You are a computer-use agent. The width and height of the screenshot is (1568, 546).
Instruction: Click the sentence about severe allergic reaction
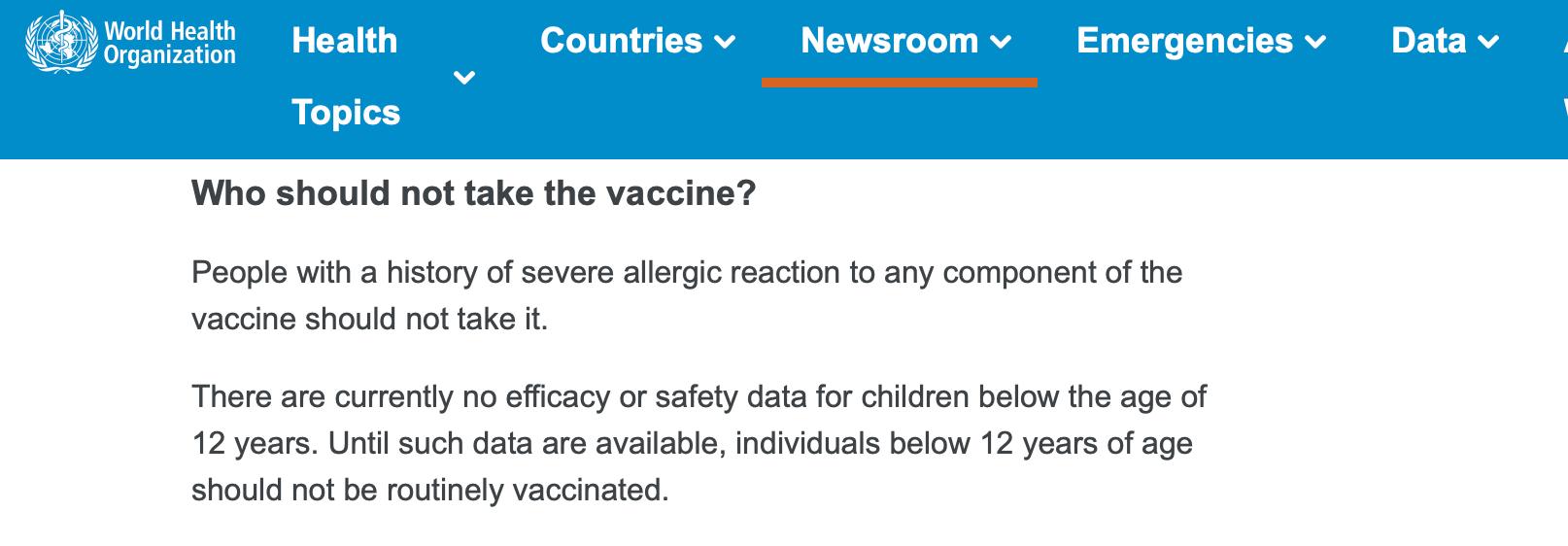coord(687,295)
